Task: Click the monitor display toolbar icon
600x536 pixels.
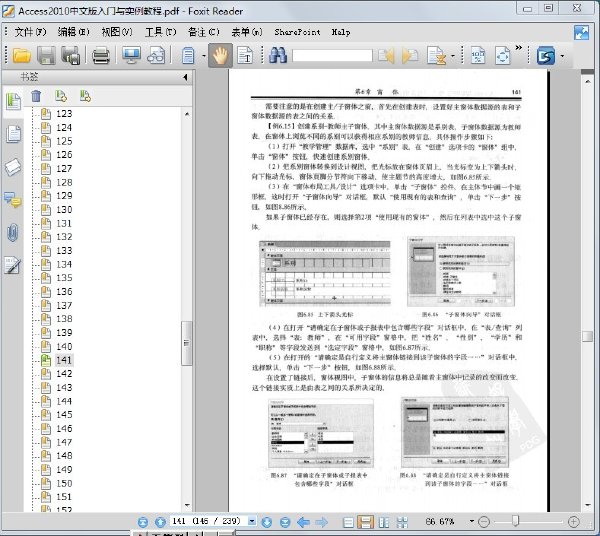Action: click(131, 56)
